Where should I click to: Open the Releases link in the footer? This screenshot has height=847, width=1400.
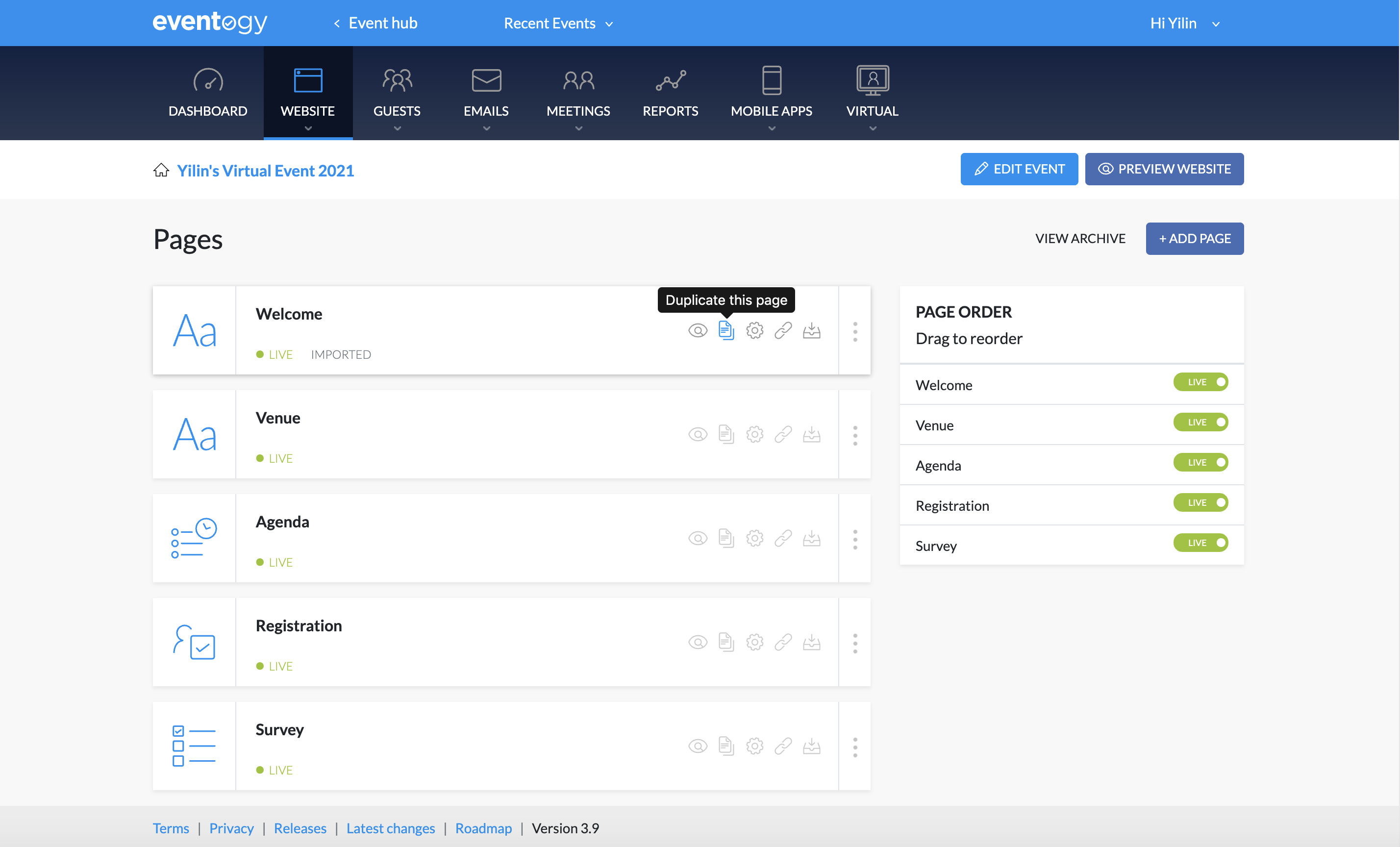coord(300,828)
